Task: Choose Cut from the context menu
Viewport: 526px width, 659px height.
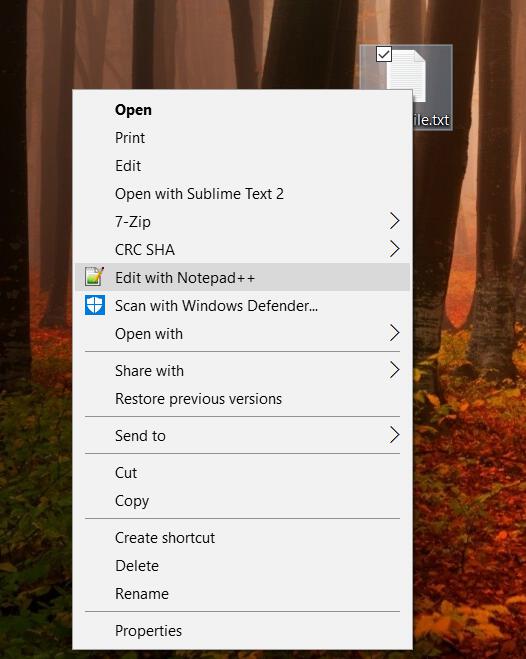Action: [x=242, y=473]
